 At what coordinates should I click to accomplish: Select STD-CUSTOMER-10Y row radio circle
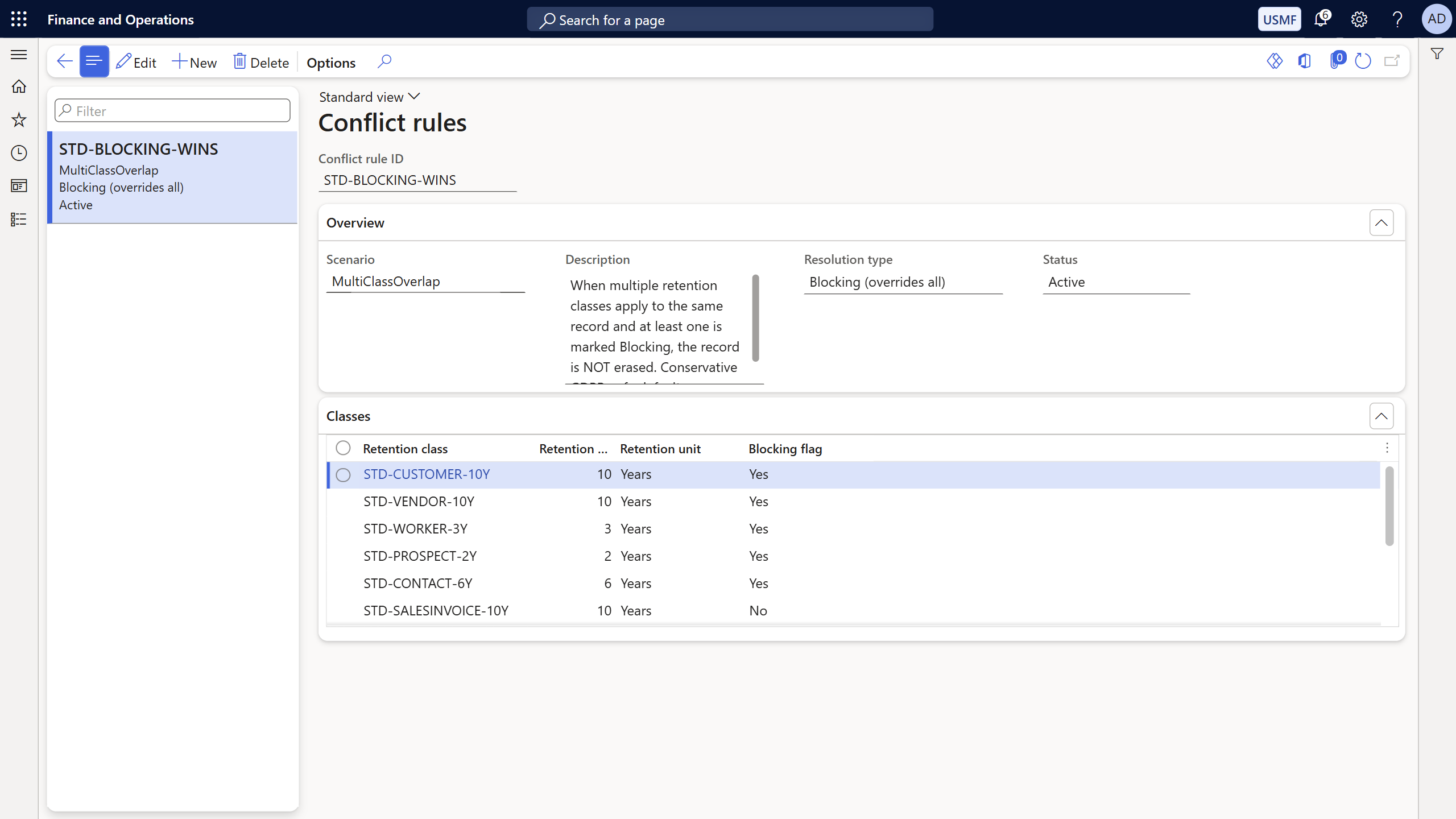click(343, 475)
